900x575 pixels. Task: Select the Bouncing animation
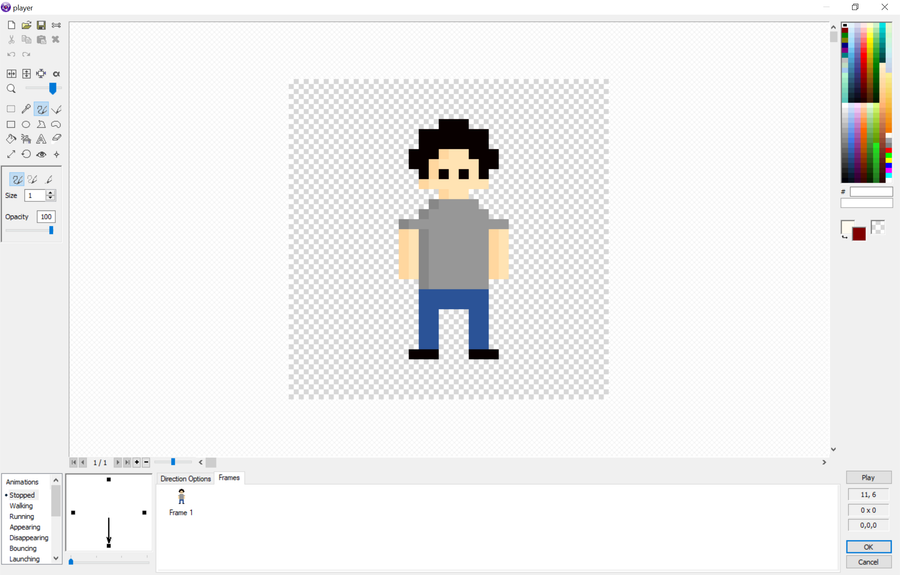pyautogui.click(x=23, y=549)
